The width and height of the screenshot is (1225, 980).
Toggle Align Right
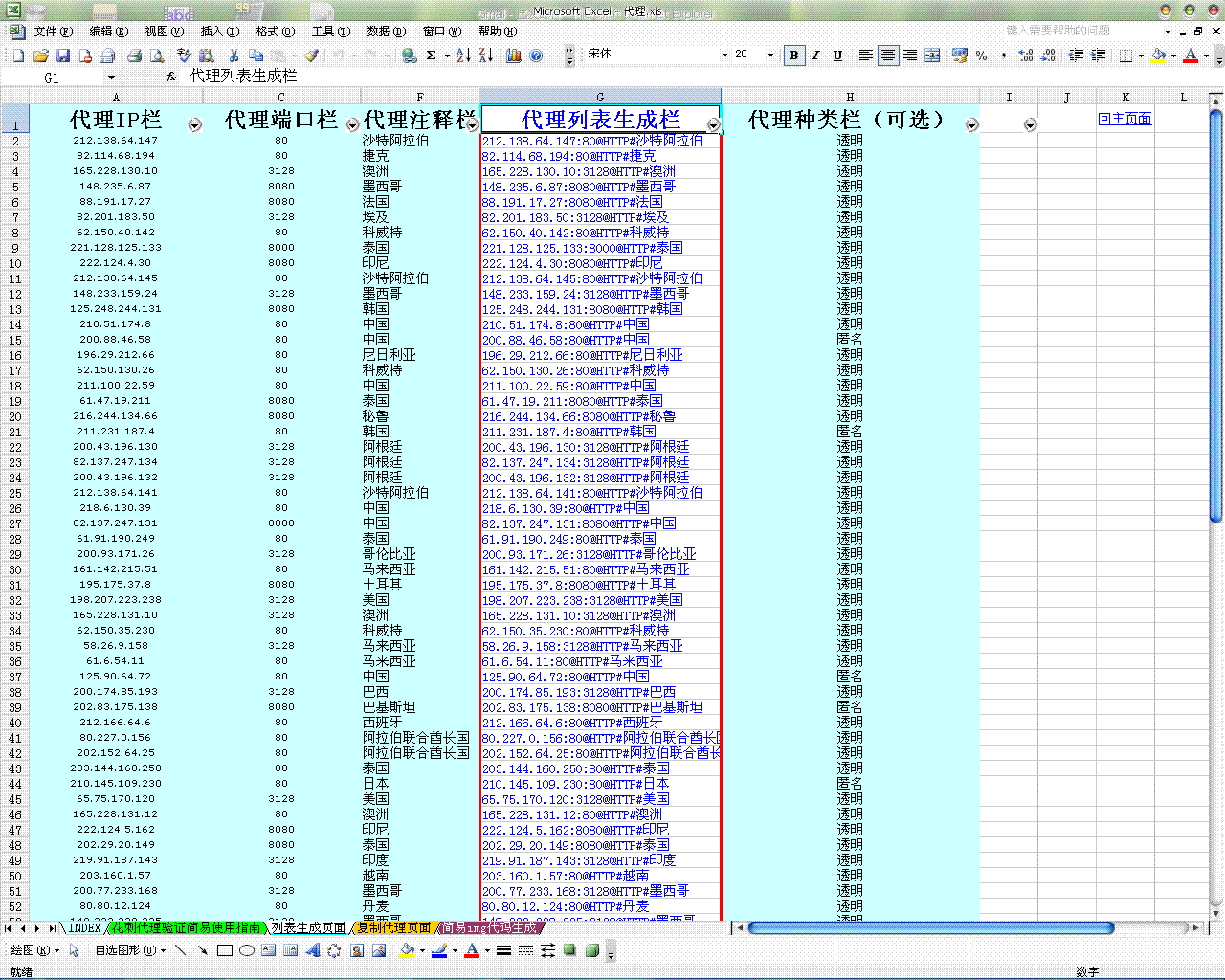(910, 56)
